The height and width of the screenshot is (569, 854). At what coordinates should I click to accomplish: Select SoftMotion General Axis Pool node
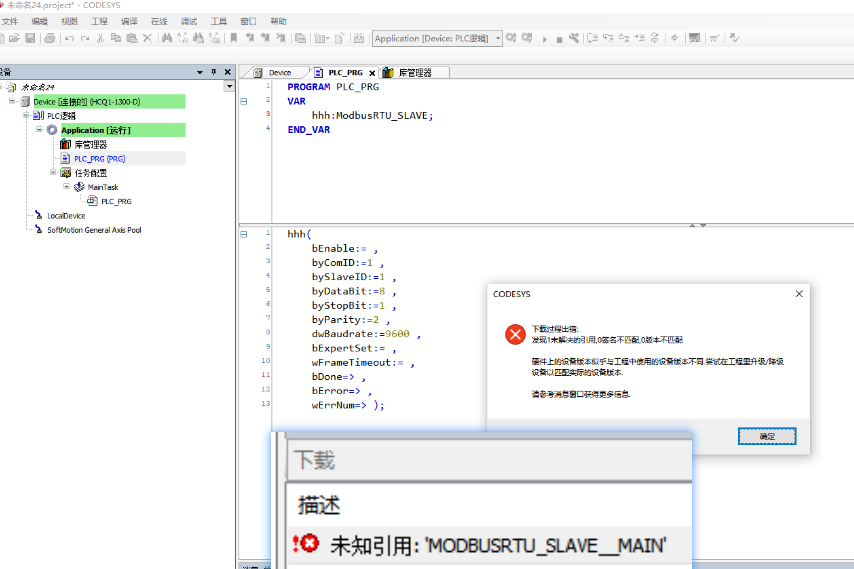pyautogui.click(x=94, y=229)
